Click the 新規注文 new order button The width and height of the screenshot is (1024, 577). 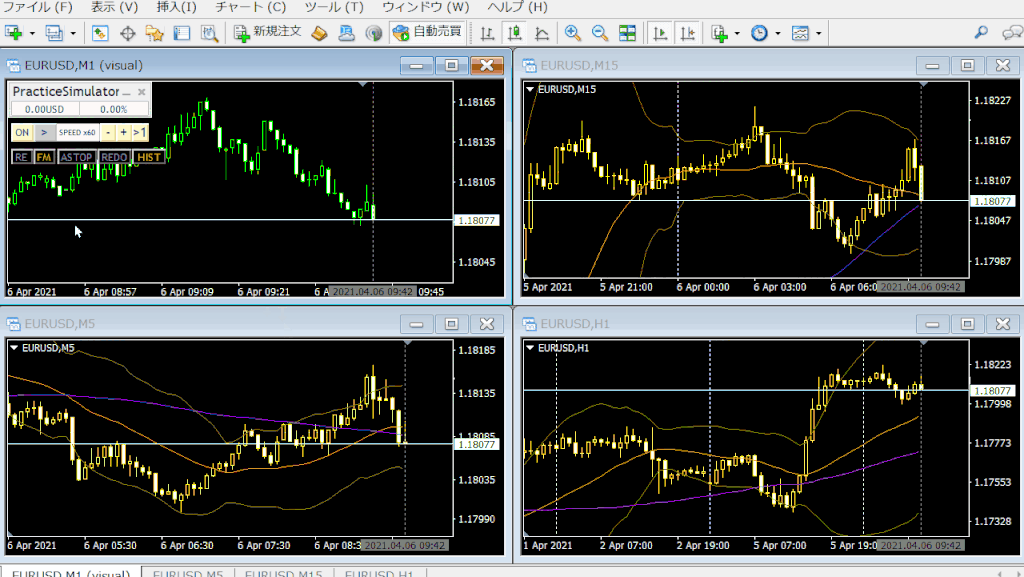268,32
